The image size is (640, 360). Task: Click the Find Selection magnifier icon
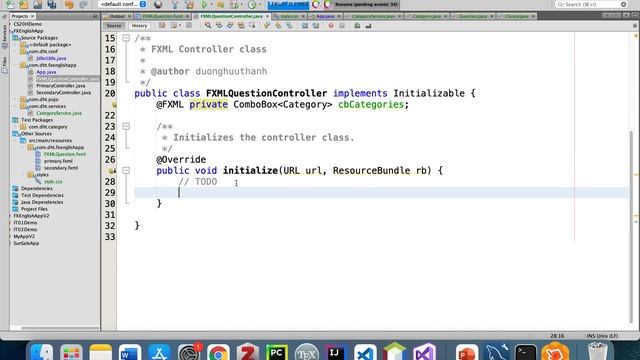coord(208,26)
